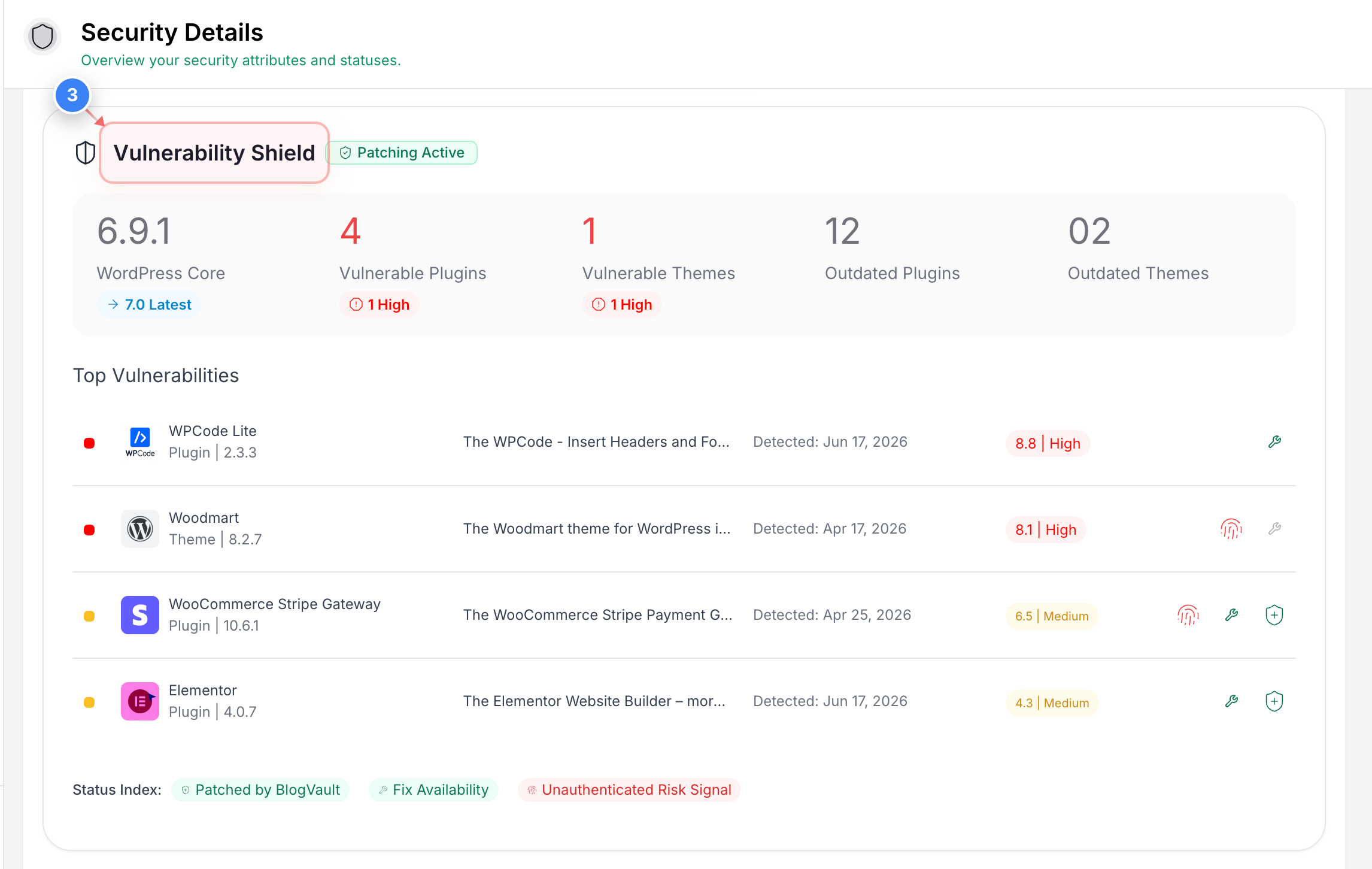This screenshot has height=869, width=1372.
Task: Click the 12 Outdated Plugins count
Action: pyautogui.click(x=842, y=231)
